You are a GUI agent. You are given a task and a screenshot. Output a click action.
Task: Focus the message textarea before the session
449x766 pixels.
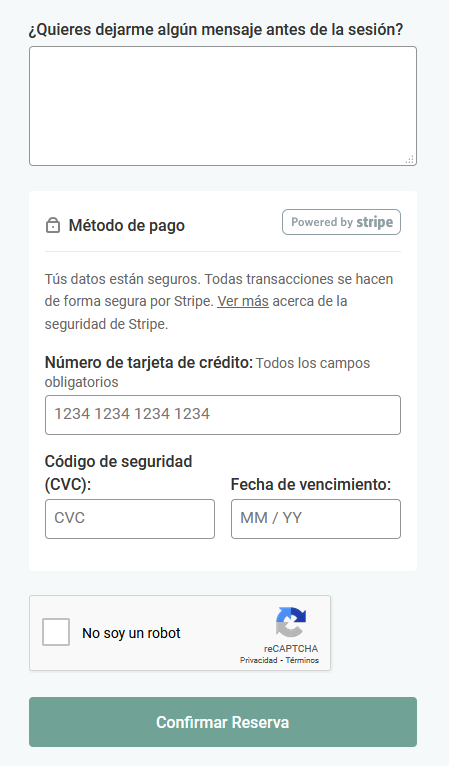pyautogui.click(x=223, y=106)
